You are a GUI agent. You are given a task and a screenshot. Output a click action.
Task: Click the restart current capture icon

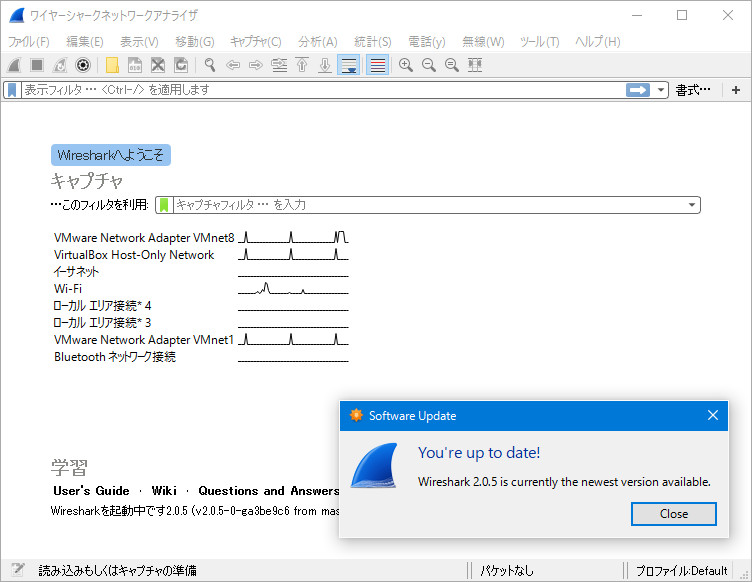coord(60,65)
